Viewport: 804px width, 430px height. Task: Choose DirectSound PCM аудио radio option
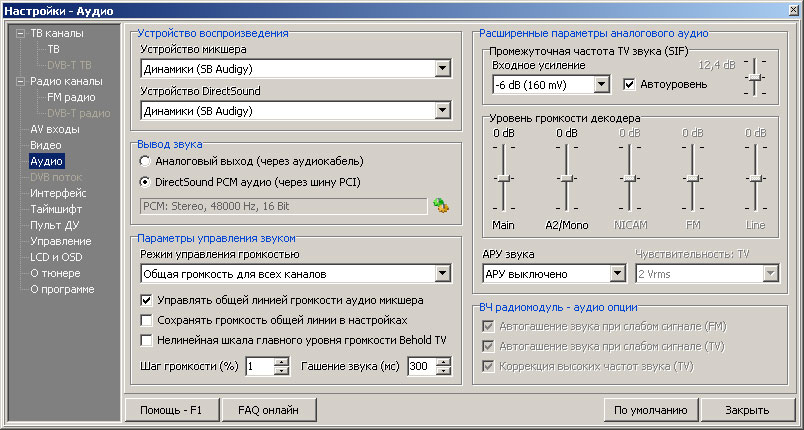[x=147, y=182]
